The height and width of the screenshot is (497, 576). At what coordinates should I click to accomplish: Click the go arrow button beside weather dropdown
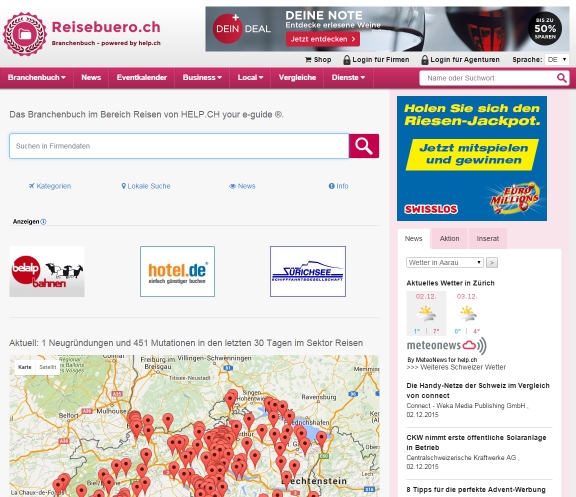(492, 263)
